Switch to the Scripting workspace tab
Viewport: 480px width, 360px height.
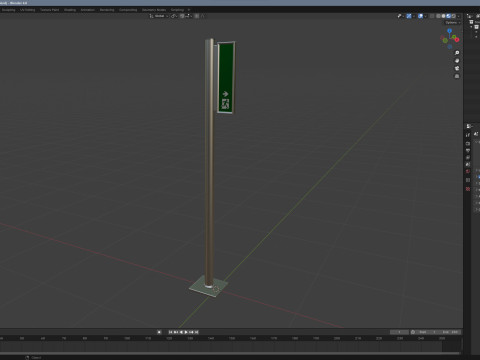[177, 10]
